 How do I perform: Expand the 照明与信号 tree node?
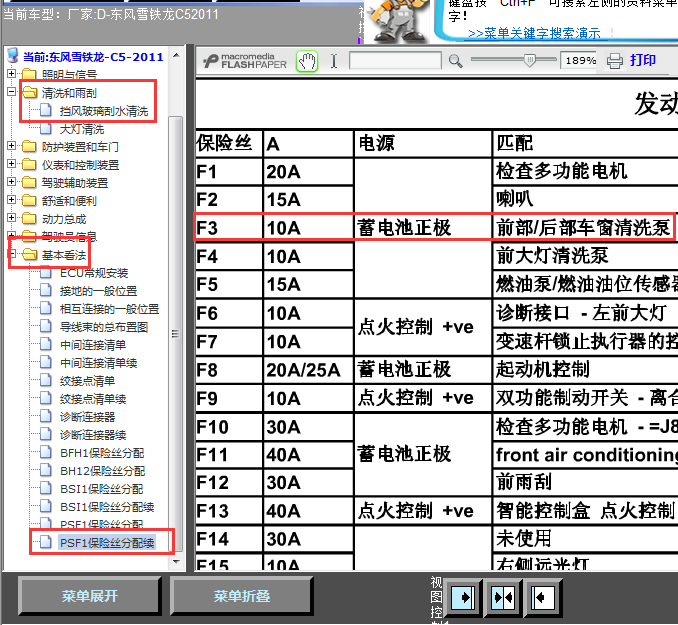pyautogui.click(x=12, y=74)
